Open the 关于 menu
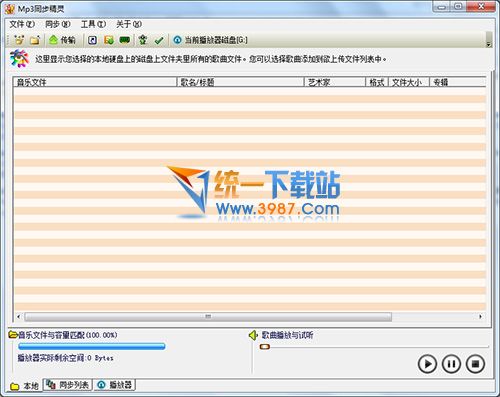The height and width of the screenshot is (397, 500). coord(129,24)
